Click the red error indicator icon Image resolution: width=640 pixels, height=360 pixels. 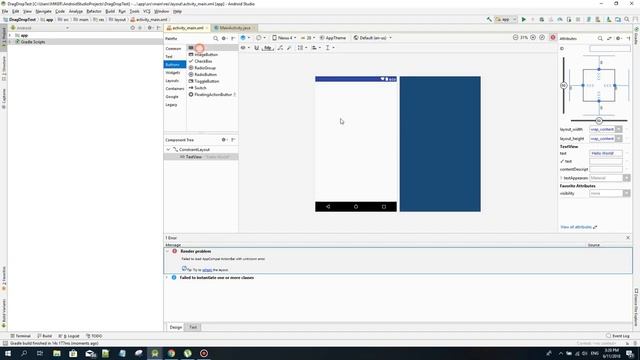pos(553,38)
